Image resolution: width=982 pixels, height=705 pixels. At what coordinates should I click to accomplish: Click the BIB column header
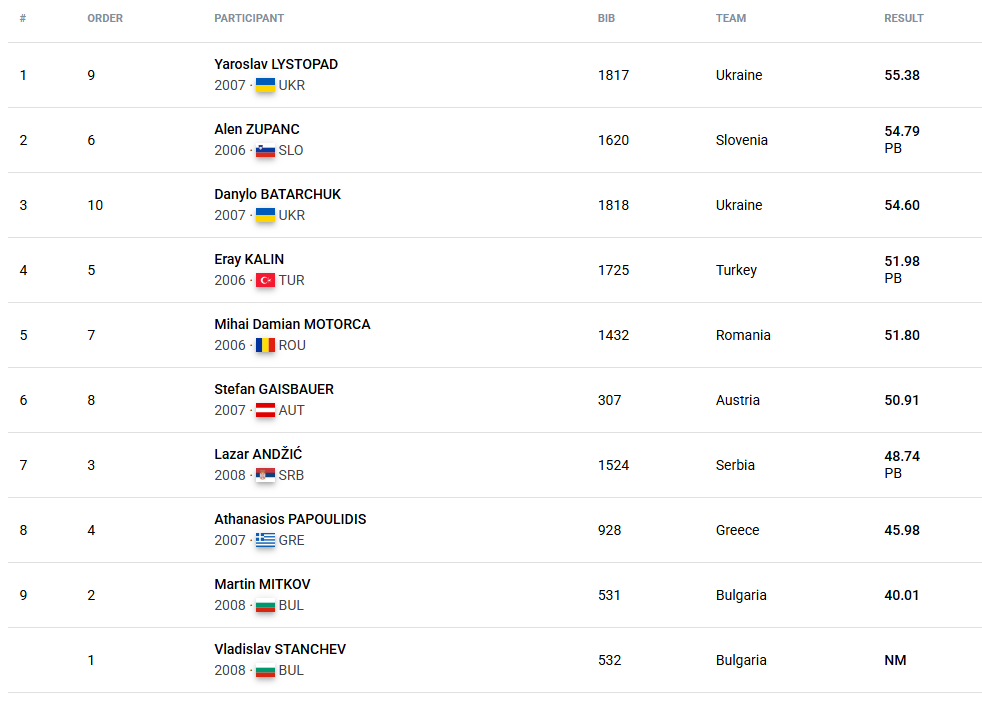606,18
